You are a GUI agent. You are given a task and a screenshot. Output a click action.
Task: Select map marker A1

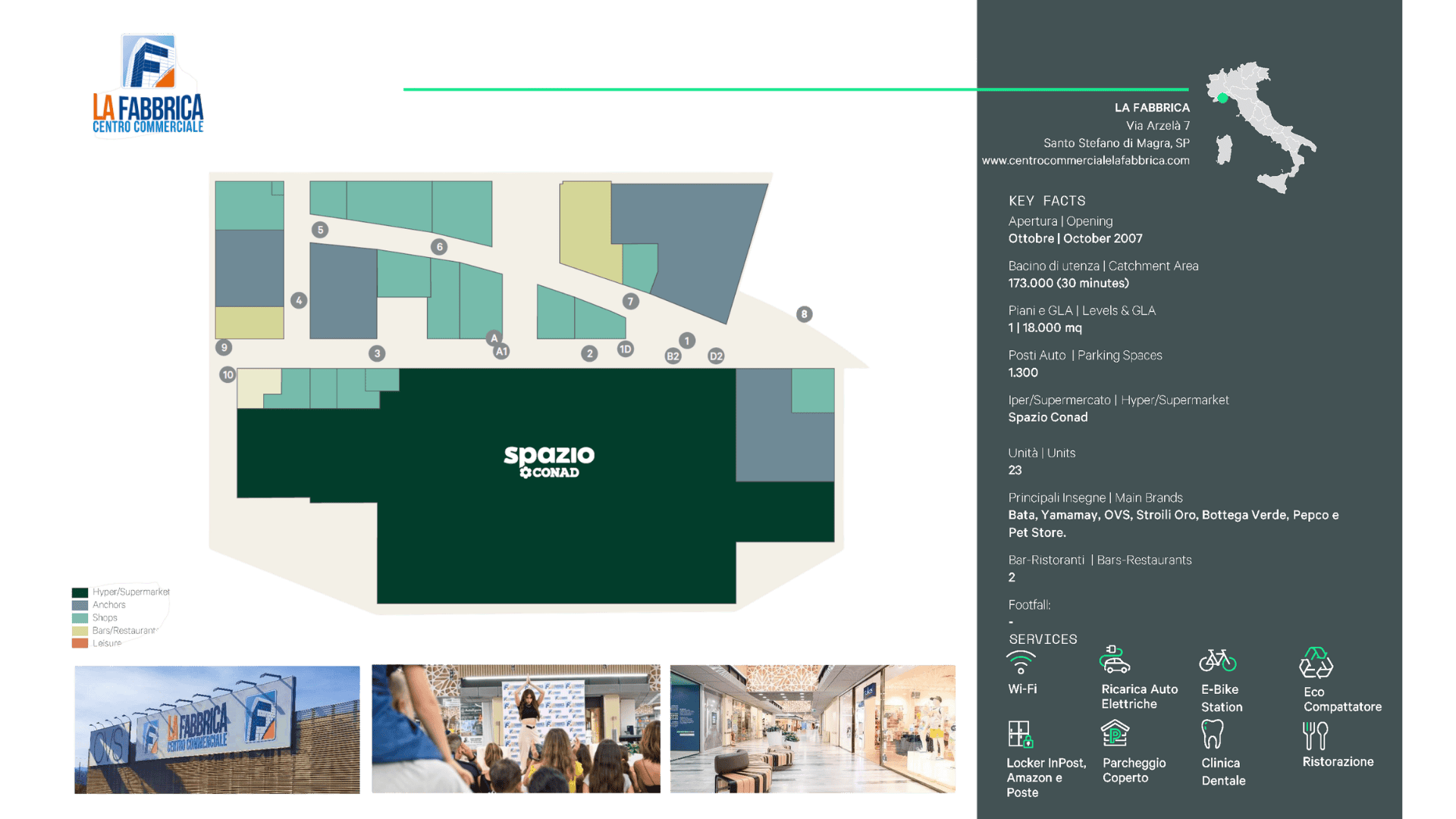[501, 351]
